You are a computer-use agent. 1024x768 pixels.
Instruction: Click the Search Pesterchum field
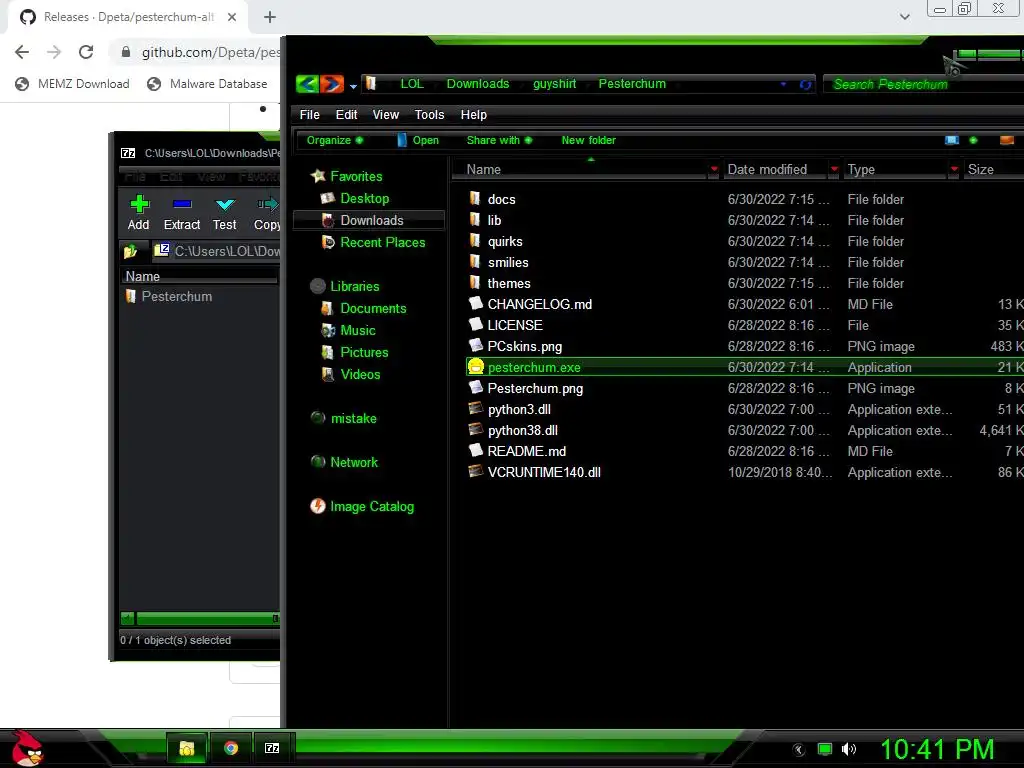[922, 84]
